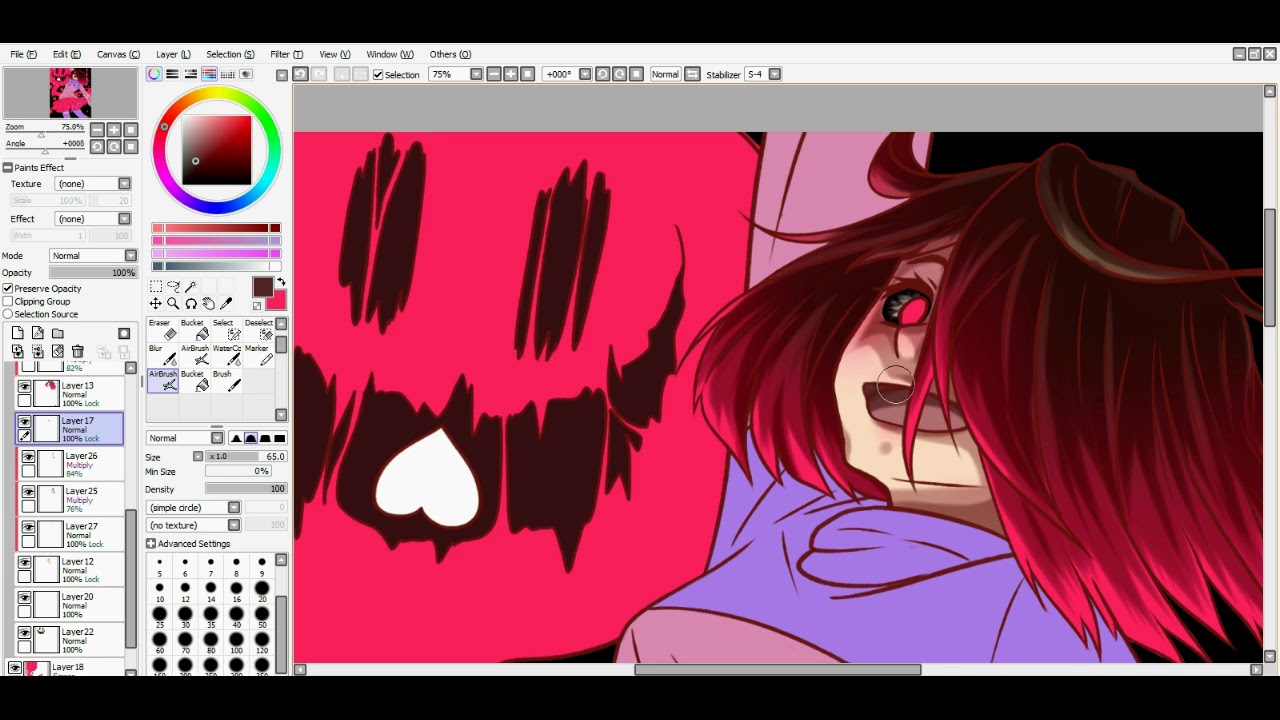Viewport: 1280px width, 720px height.
Task: Select the Brush tool in bottom row
Action: tap(227, 381)
